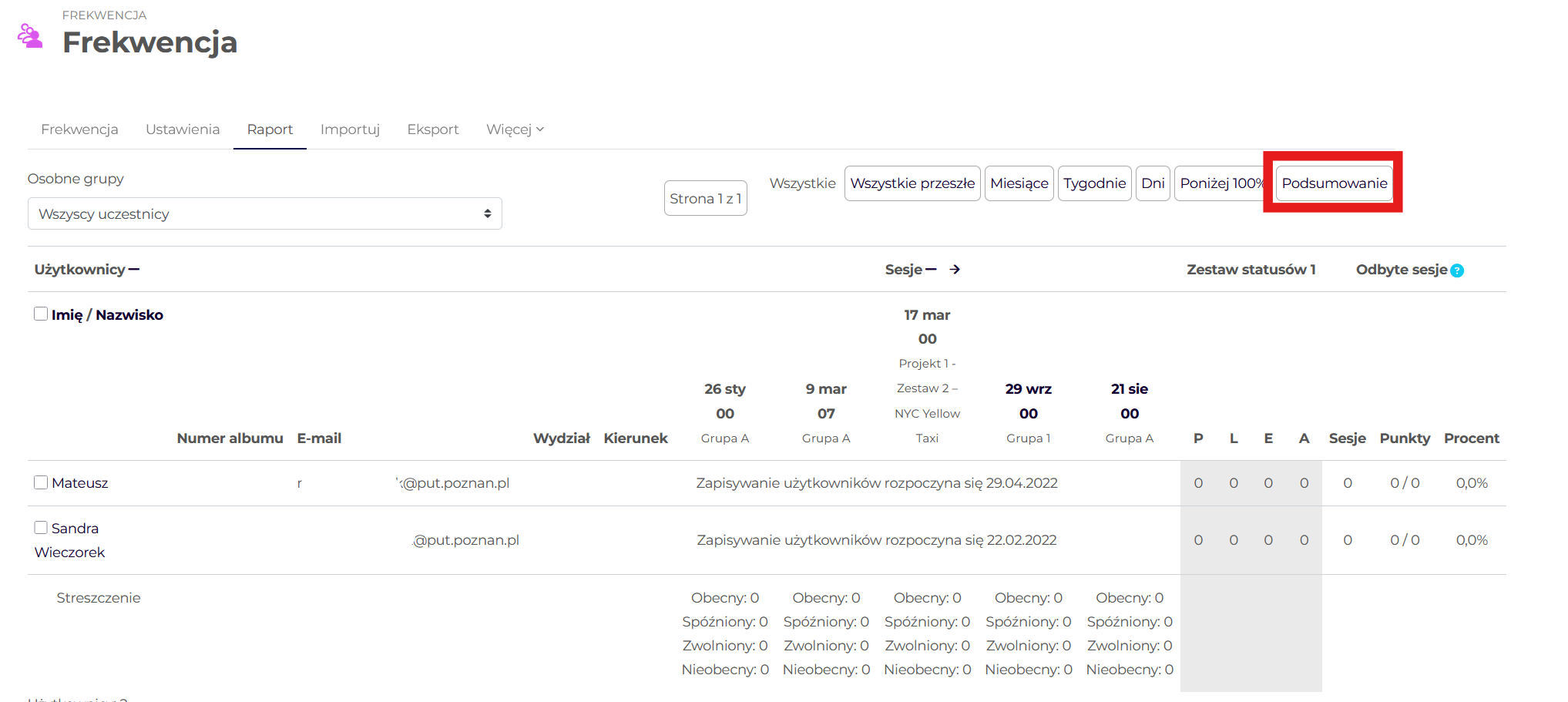
Task: Click the Frekwencja attendance module icon
Action: click(x=30, y=36)
